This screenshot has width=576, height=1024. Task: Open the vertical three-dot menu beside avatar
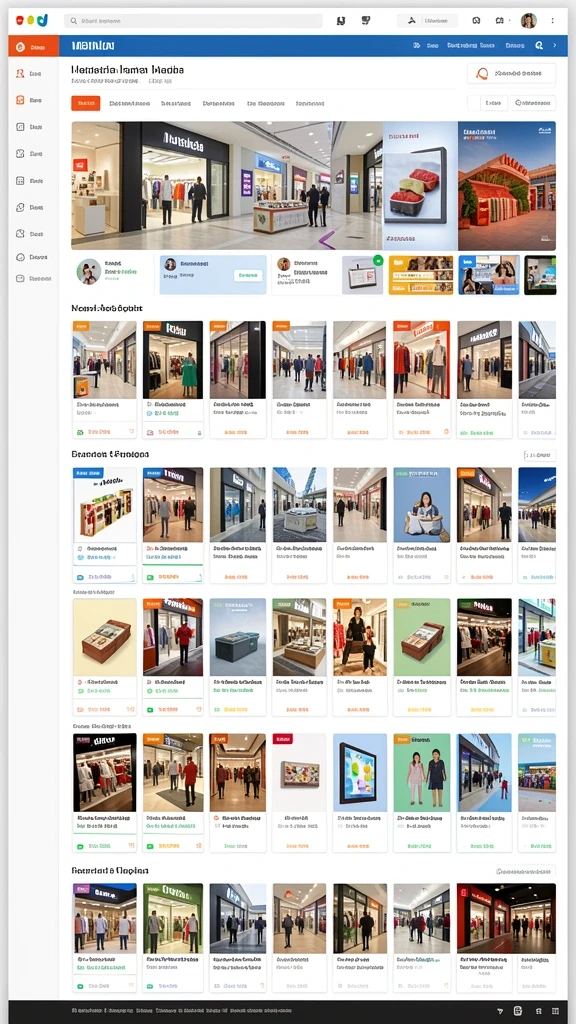coord(553,21)
